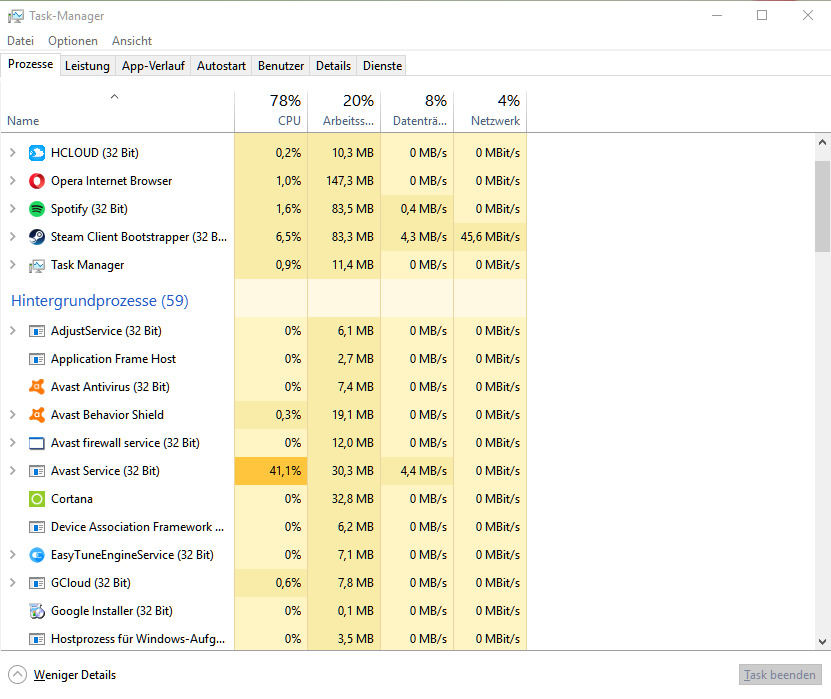The width and height of the screenshot is (831, 699).
Task: Click the Cortana process icon
Action: 37,499
